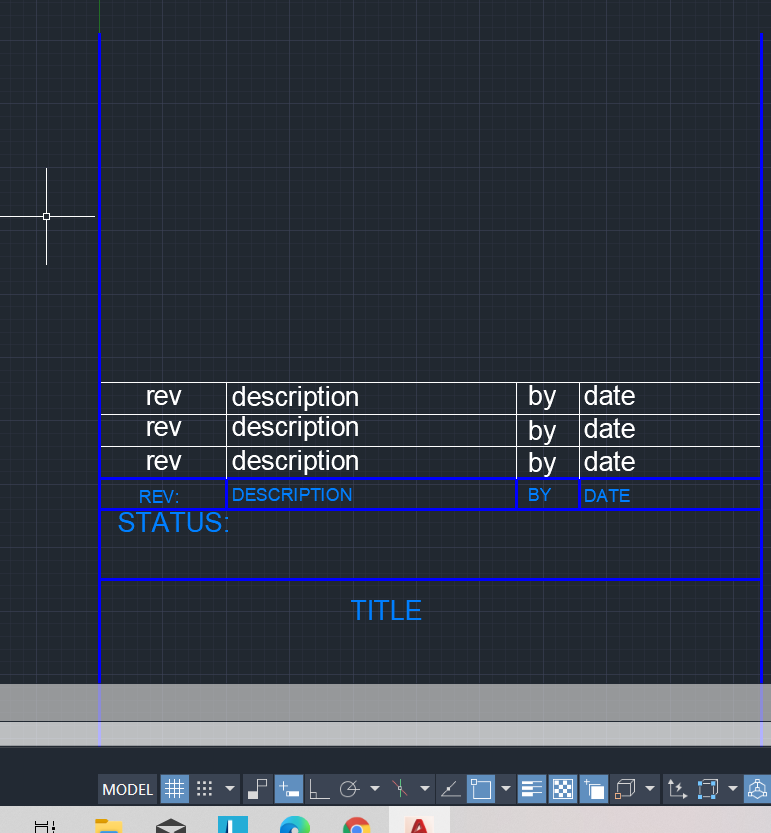The width and height of the screenshot is (771, 833).
Task: Select the blue uppercase DESCRIPTION header text
Action: click(292, 495)
